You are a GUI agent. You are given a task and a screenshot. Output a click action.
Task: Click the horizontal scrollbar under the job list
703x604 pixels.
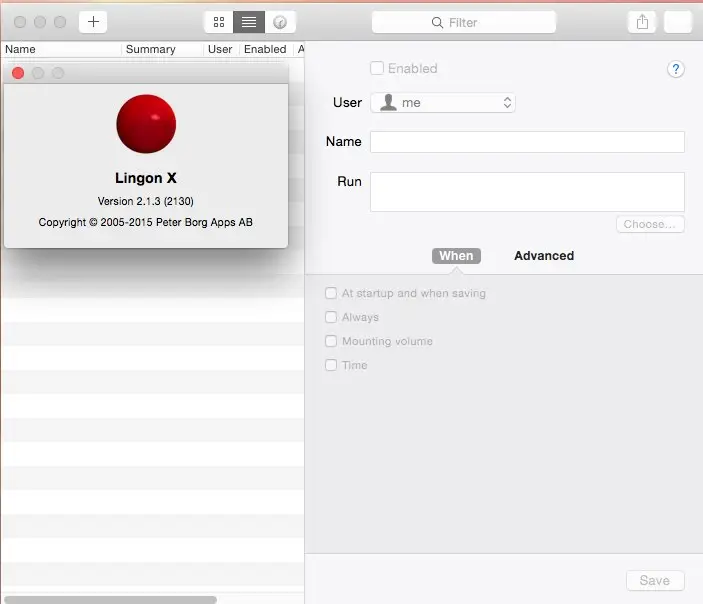click(x=110, y=600)
